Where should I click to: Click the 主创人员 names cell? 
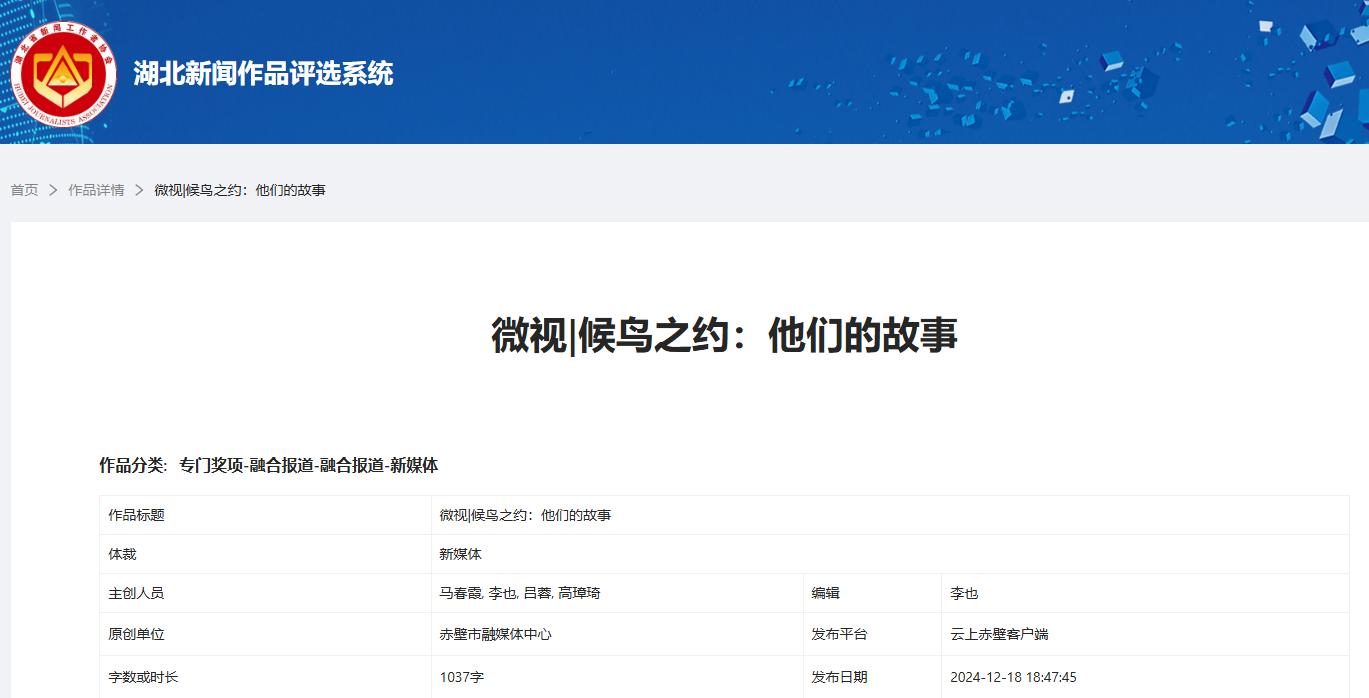tap(520, 593)
